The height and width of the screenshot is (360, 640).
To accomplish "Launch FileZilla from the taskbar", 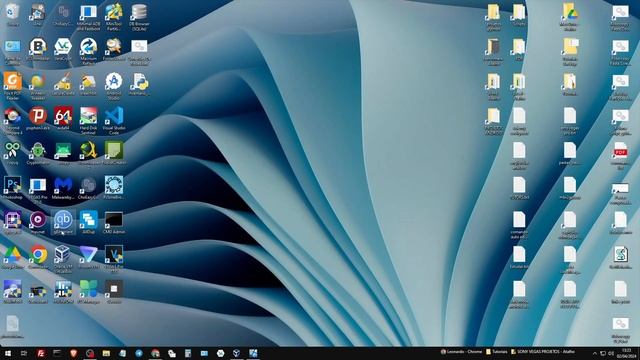I will [41, 353].
